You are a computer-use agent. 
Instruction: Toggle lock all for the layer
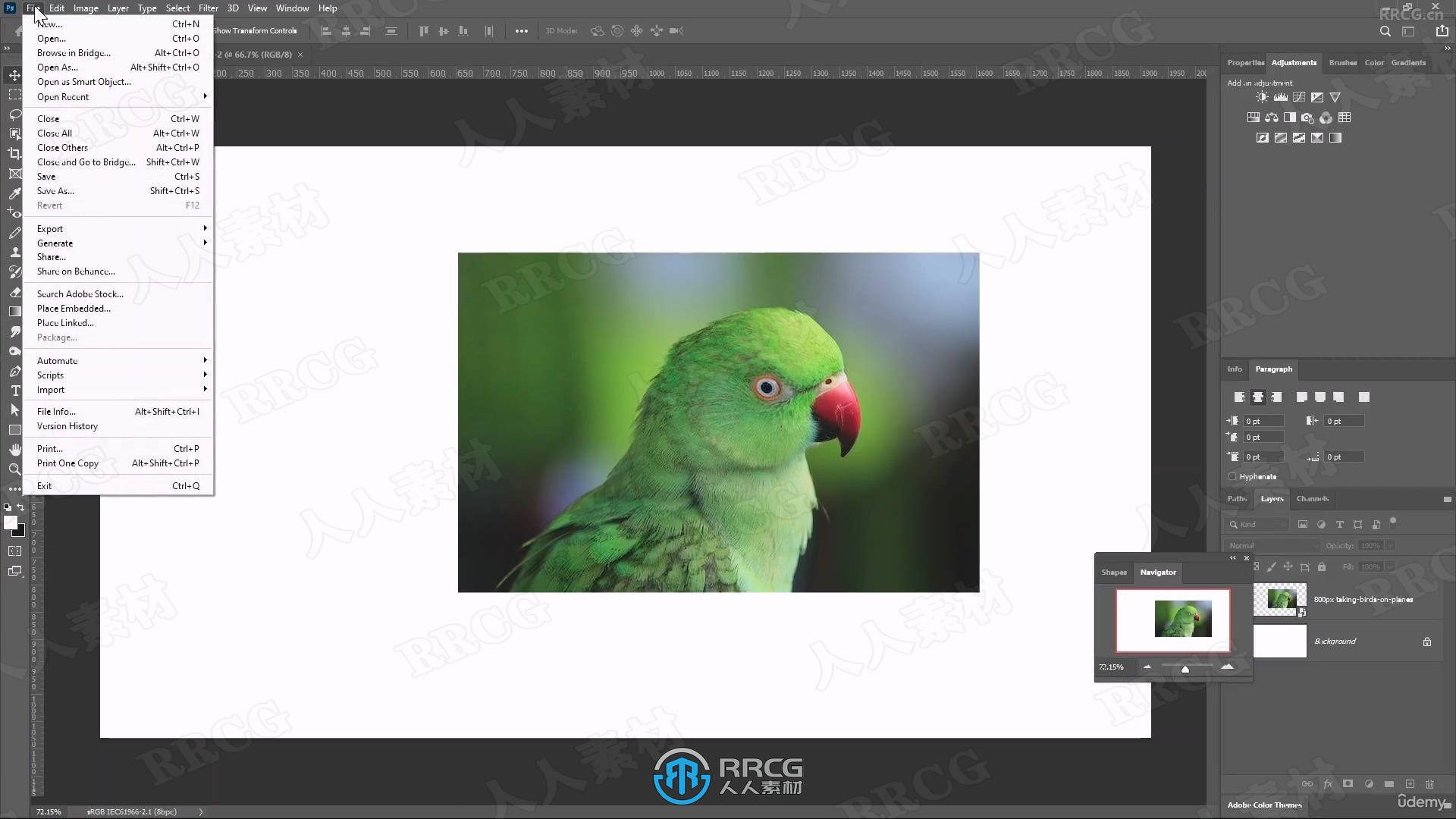pyautogui.click(x=1322, y=566)
